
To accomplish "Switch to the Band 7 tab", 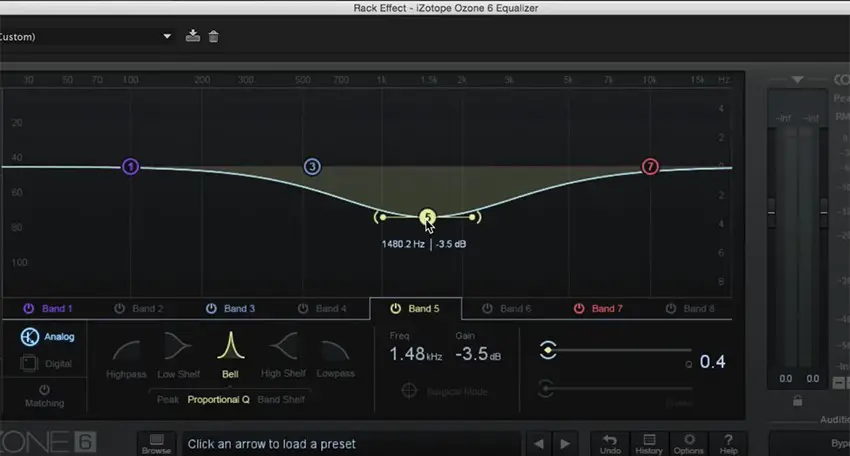I will pos(607,309).
